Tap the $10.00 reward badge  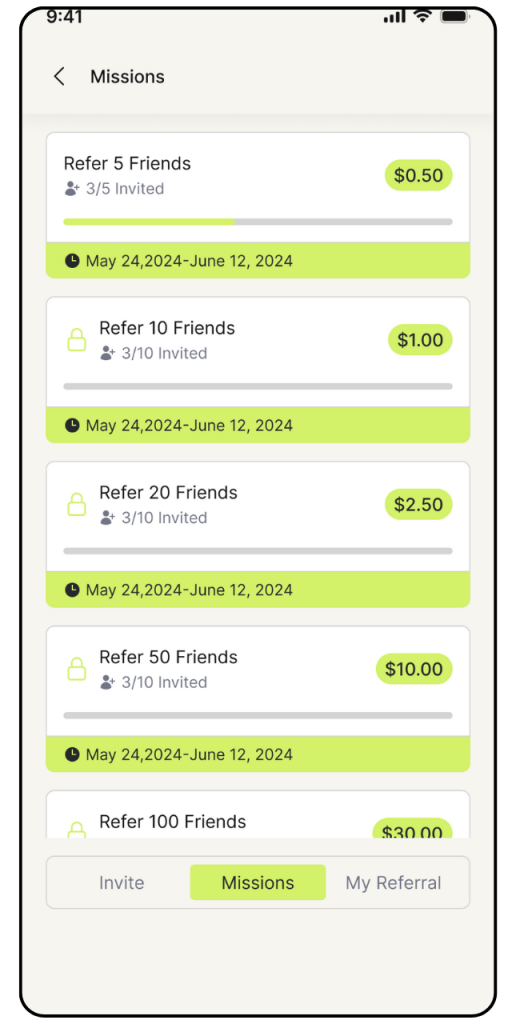414,669
